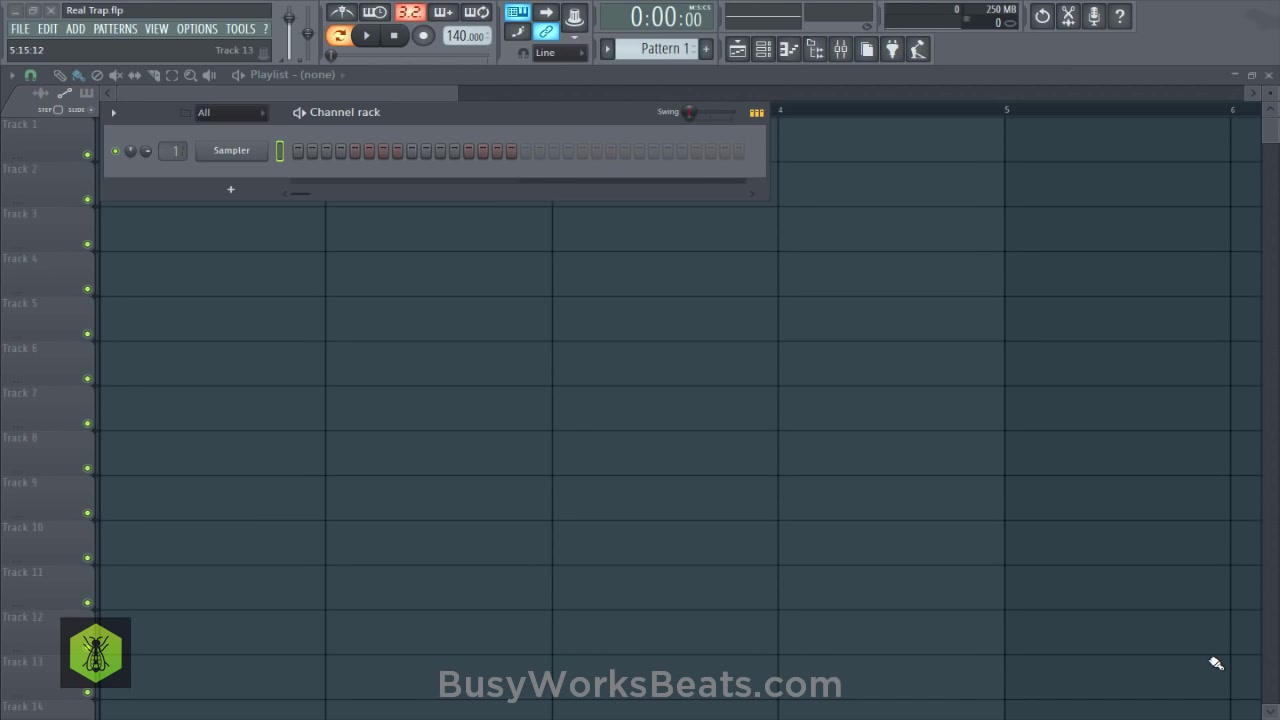Select the playlist Zoom tool
The height and width of the screenshot is (720, 1280).
coord(190,75)
